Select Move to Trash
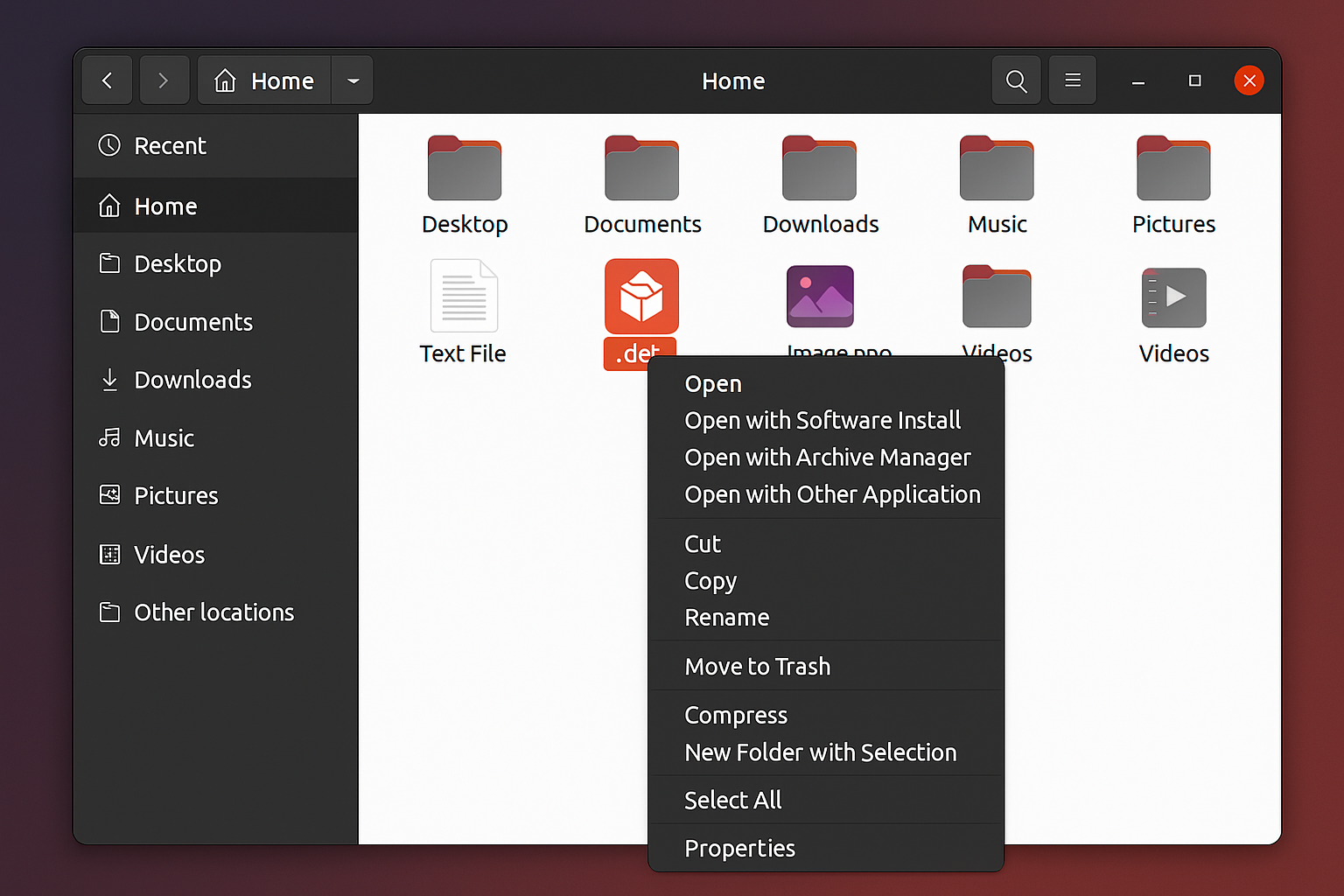 pos(757,666)
